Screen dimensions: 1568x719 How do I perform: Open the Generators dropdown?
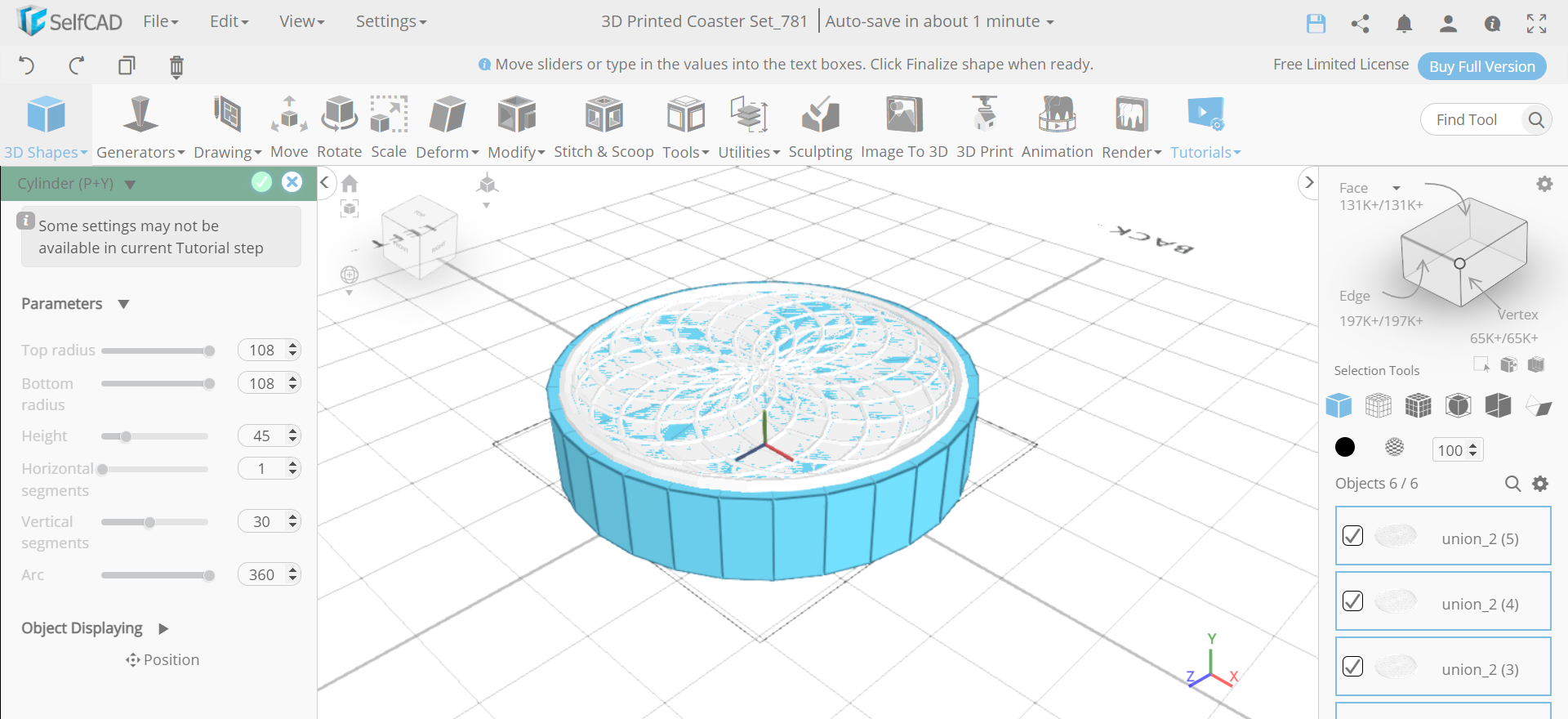click(140, 127)
